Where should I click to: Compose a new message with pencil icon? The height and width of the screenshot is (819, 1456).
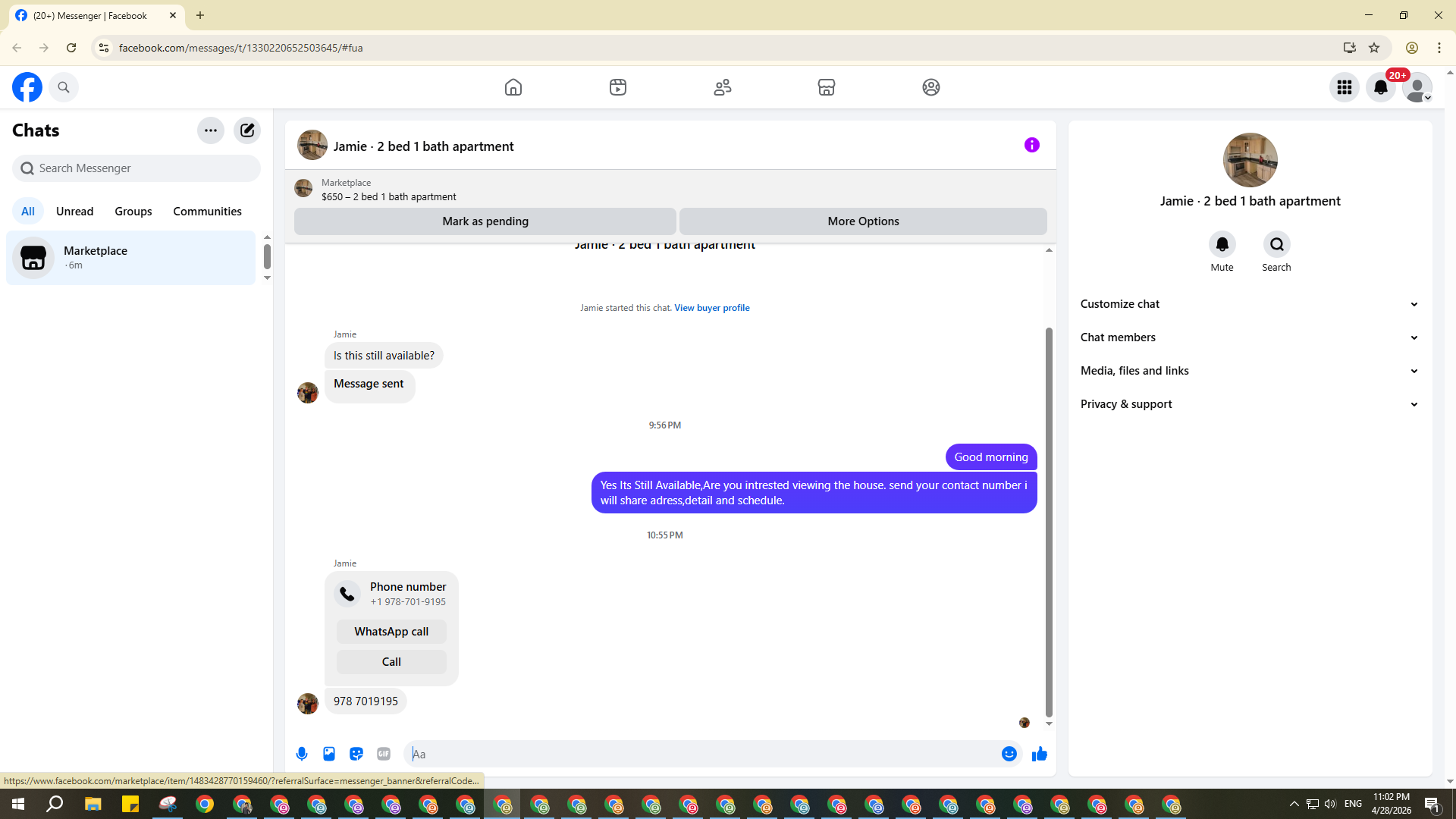247,130
